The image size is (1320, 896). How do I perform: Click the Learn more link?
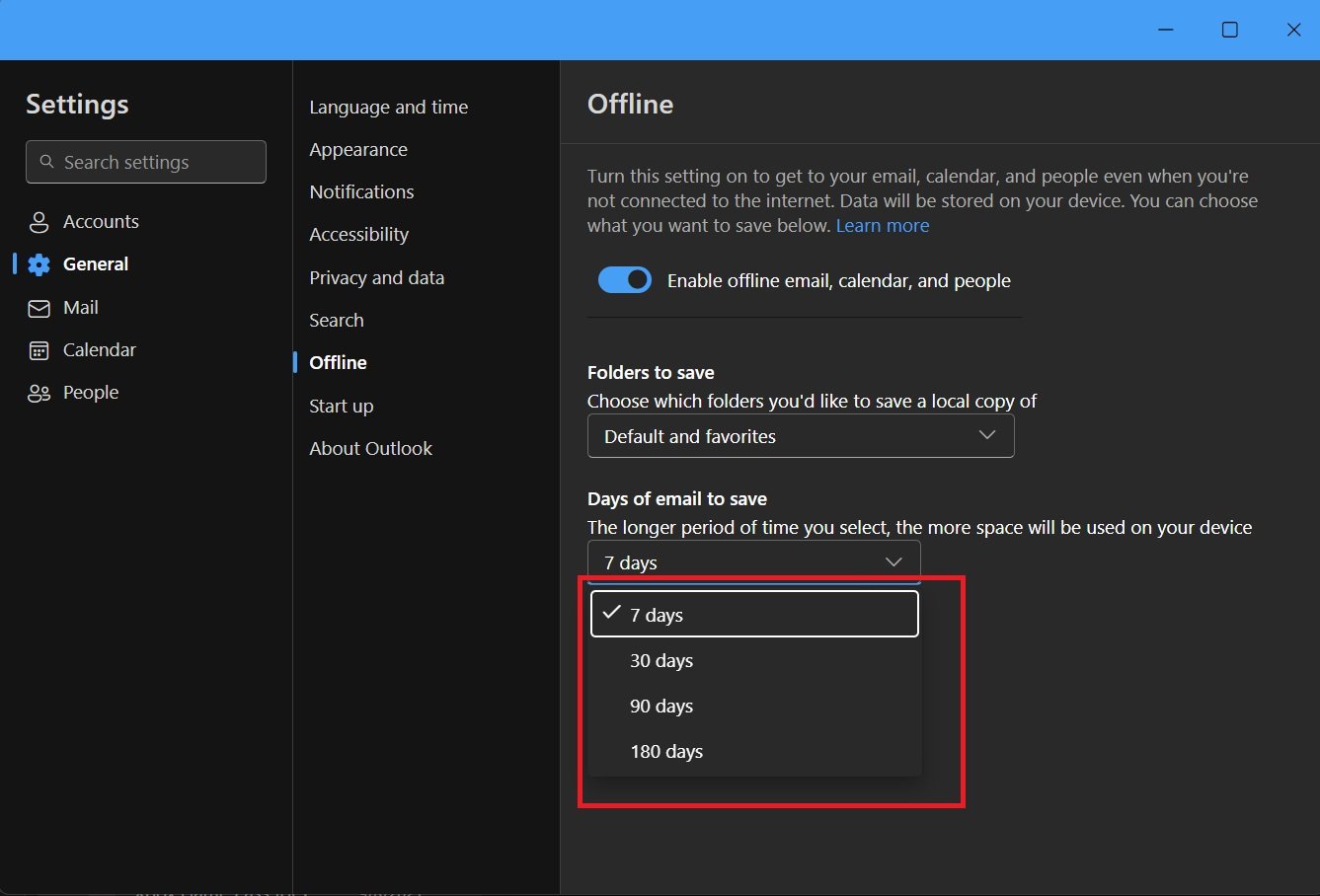[882, 225]
